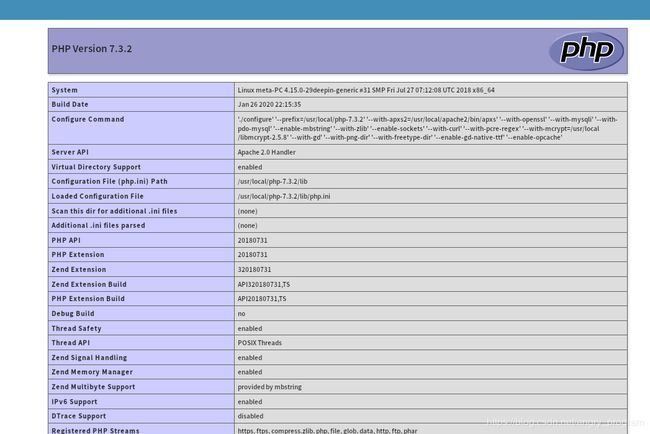Select the 'PHP Extension' label

coord(78,255)
